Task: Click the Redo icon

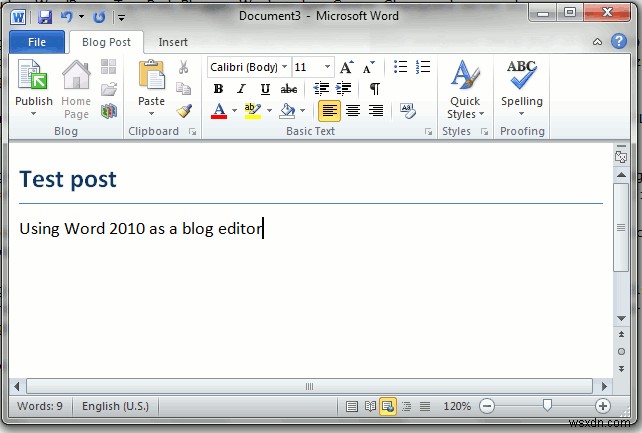Action: [x=99, y=17]
